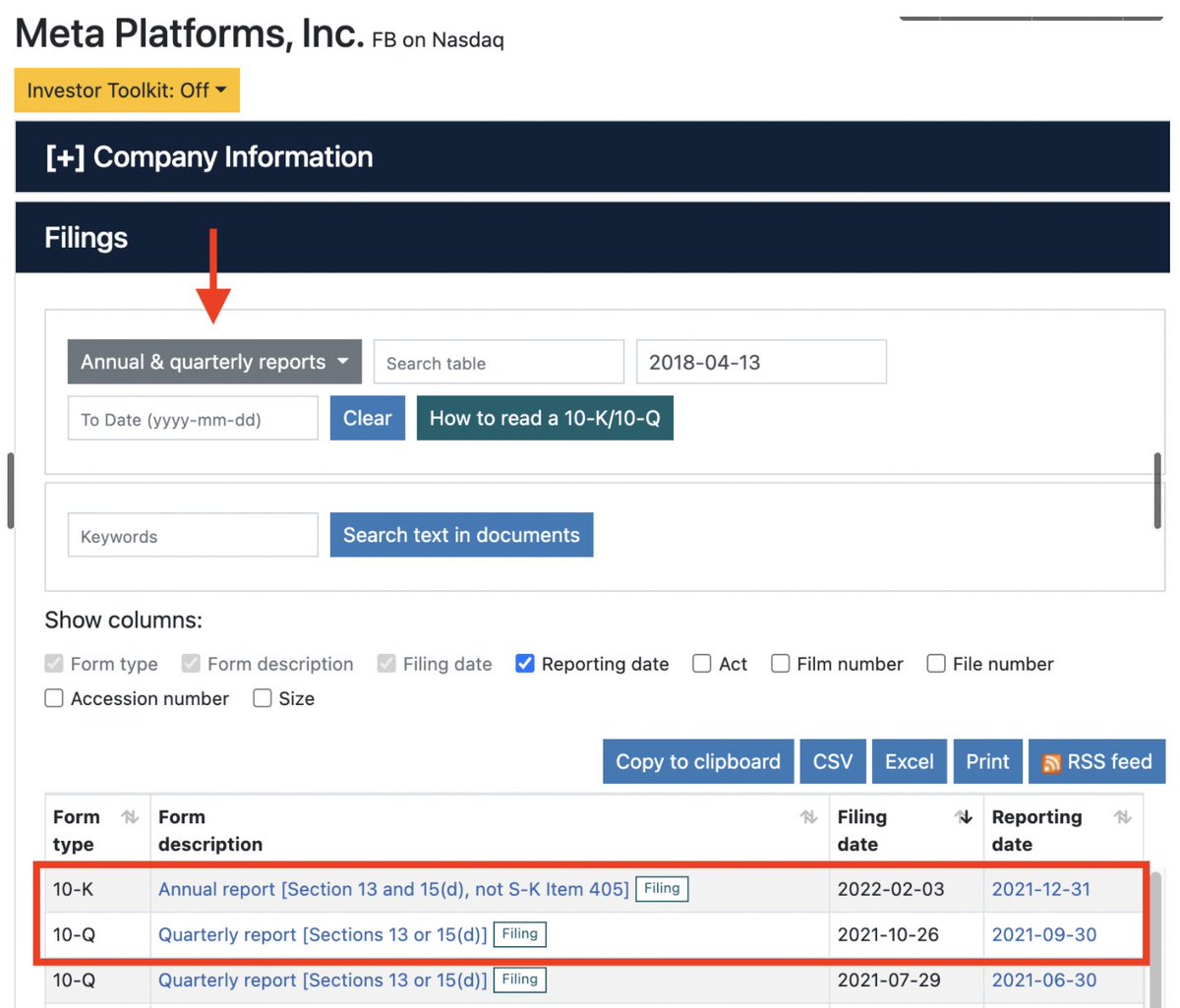Enable the Act column checkbox
The width and height of the screenshot is (1180, 1008).
pos(702,664)
